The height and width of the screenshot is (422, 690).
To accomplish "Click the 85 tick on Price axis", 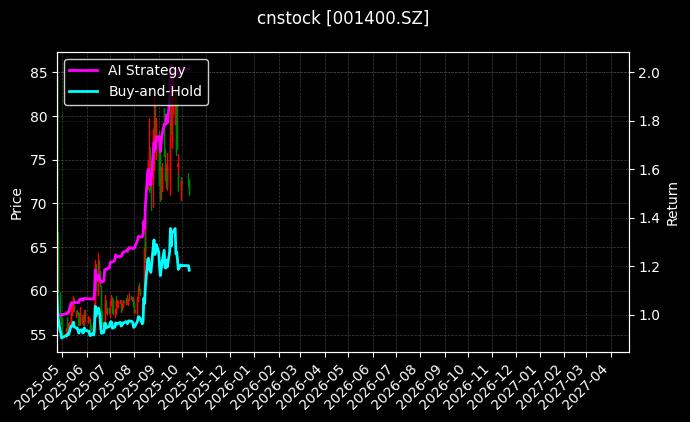I will tap(38, 73).
